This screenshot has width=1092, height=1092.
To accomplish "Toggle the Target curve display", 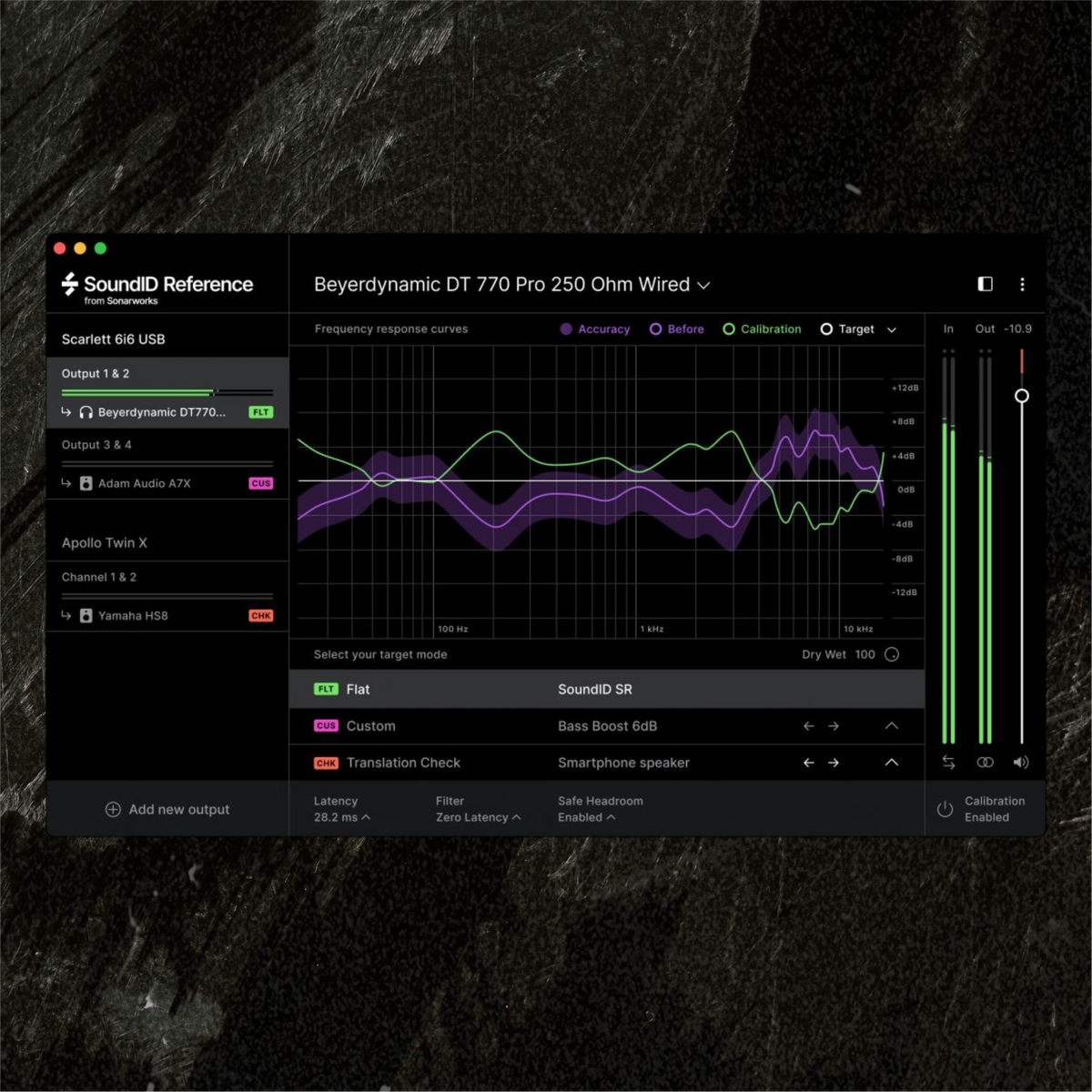I will (x=847, y=329).
